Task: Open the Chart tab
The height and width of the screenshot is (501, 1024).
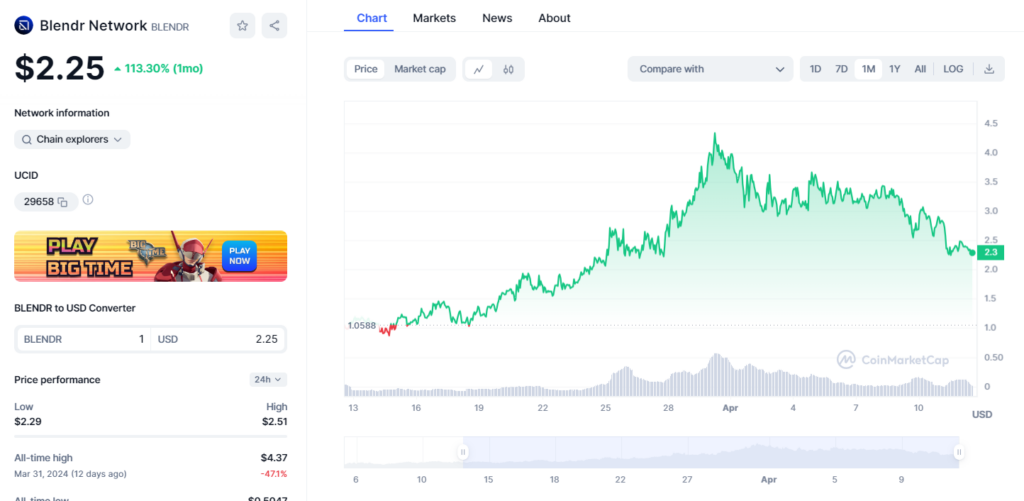Action: tap(372, 18)
